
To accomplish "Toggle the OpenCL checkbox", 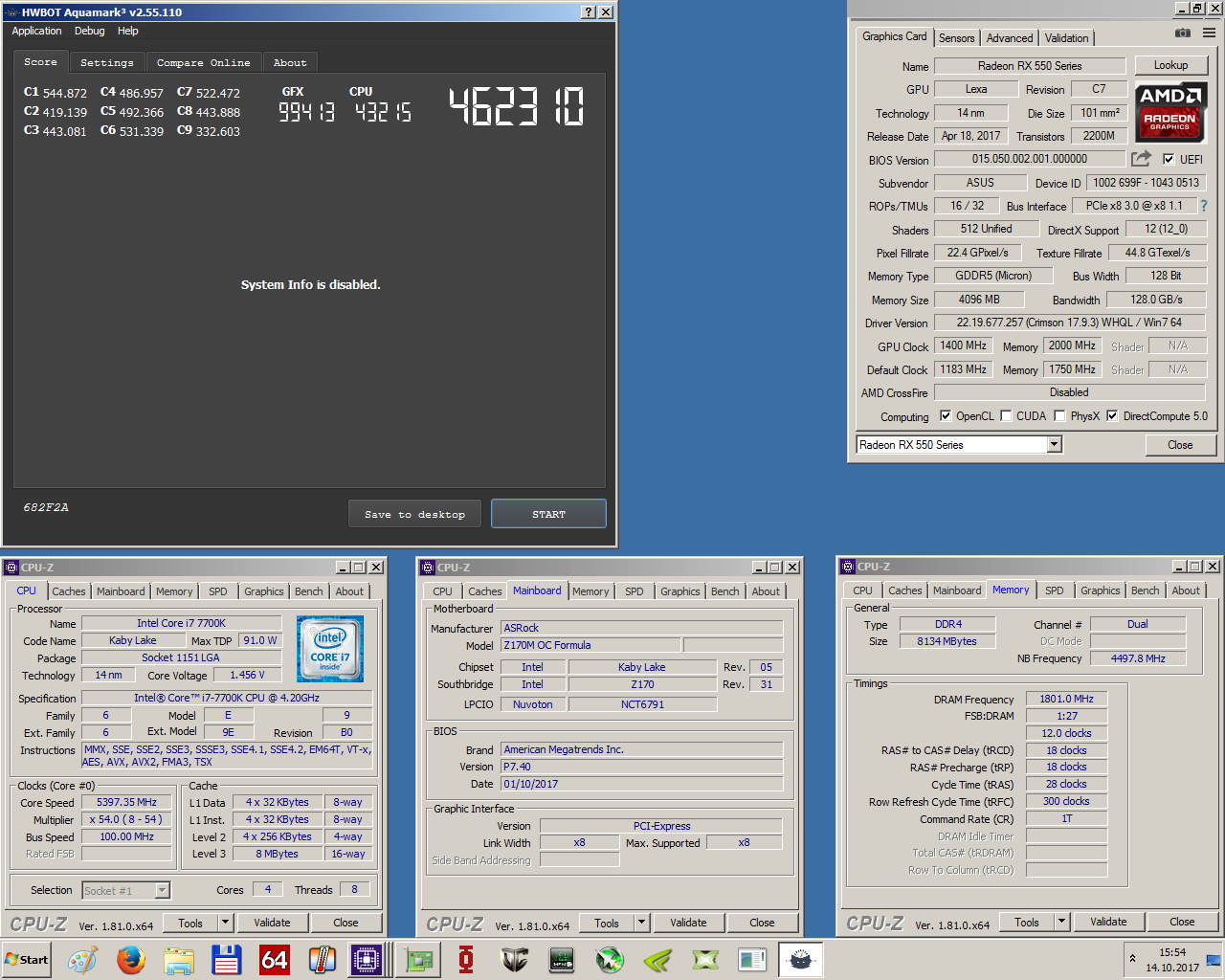I will pos(946,416).
